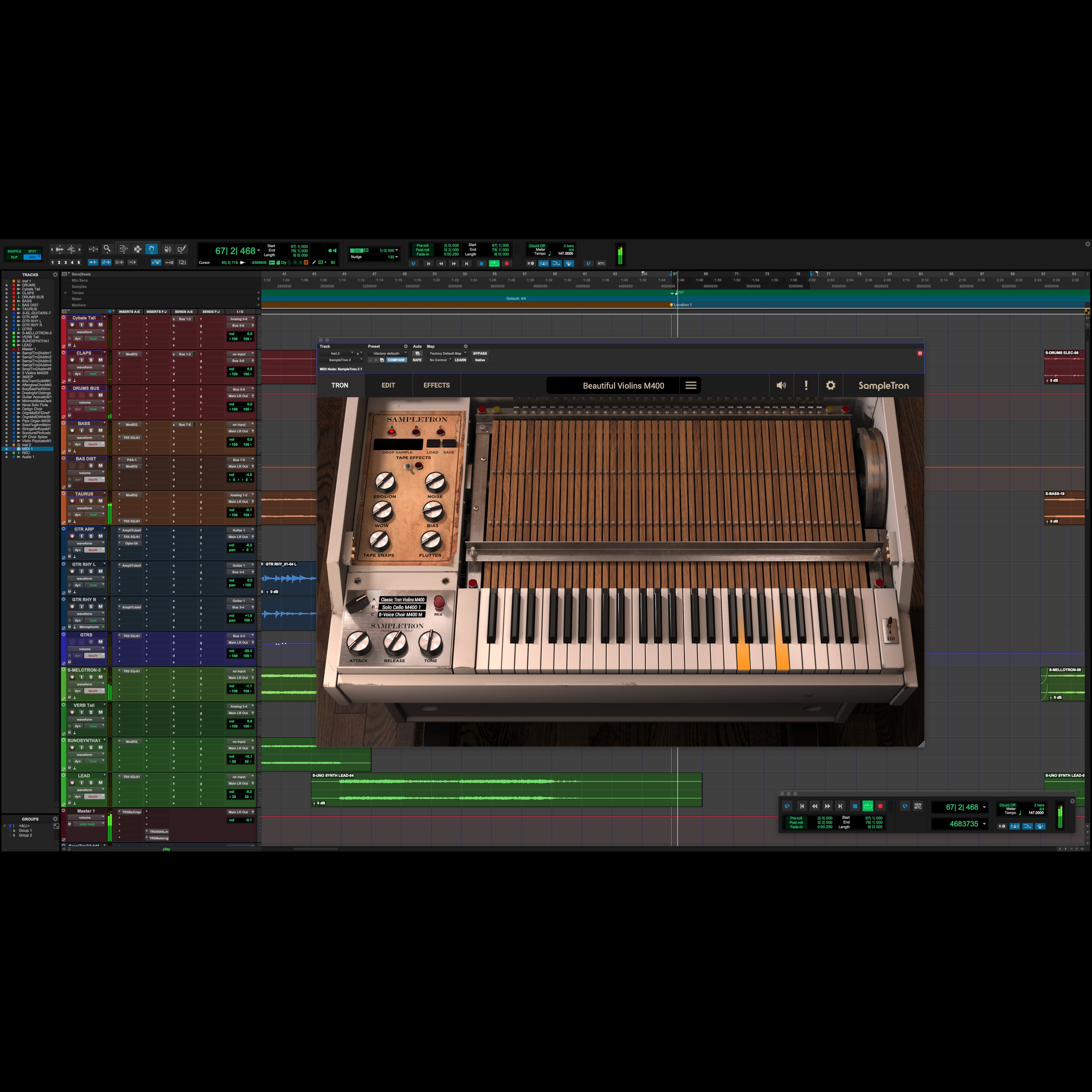Switch to the TRON tab
The width and height of the screenshot is (1092, 1092).
coord(340,385)
